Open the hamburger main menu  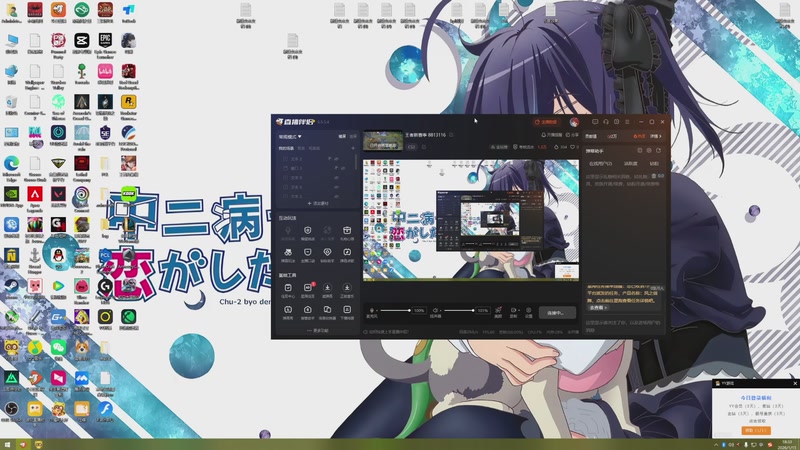click(627, 122)
